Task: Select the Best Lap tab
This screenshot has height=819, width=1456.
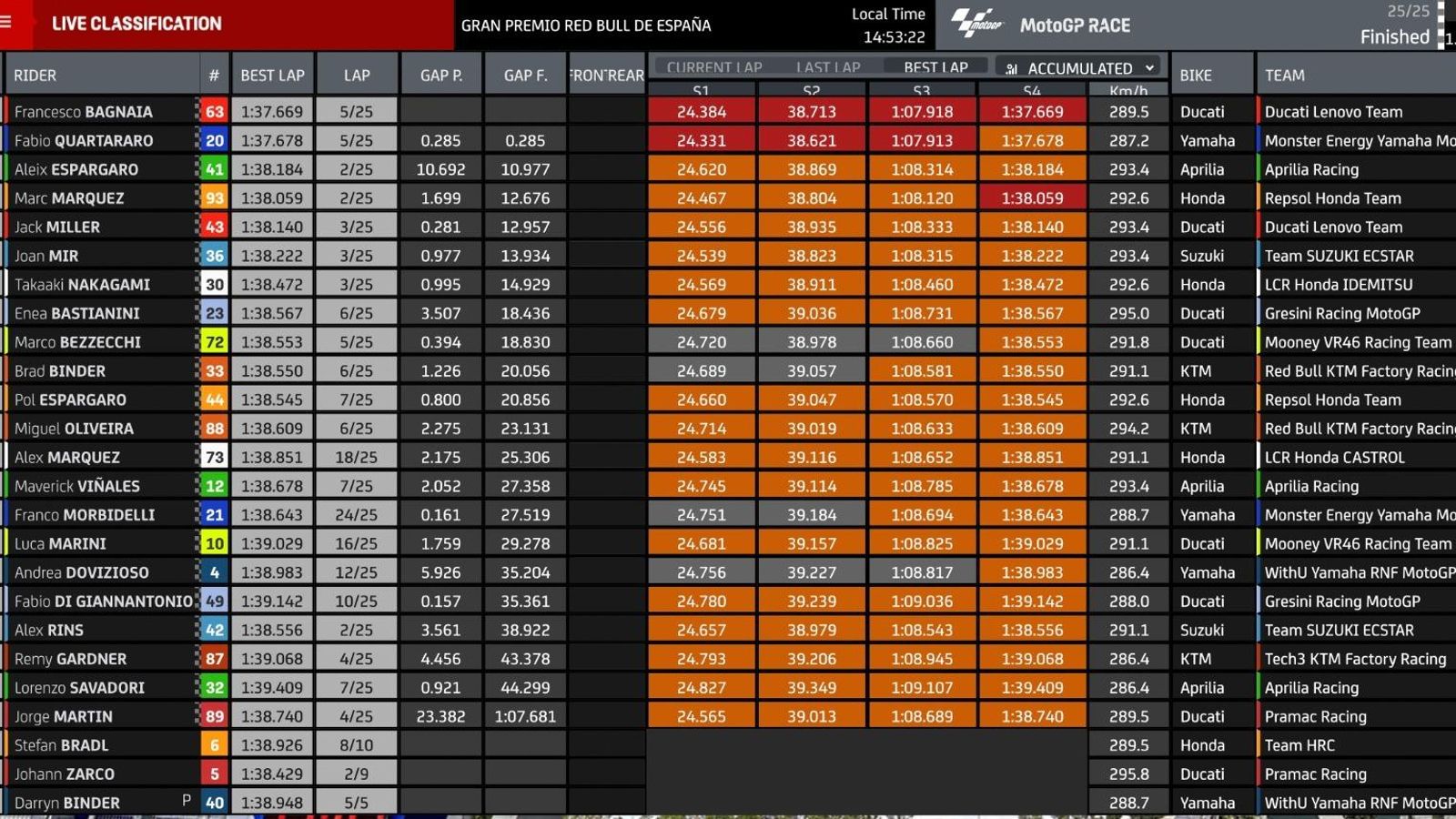Action: point(935,67)
